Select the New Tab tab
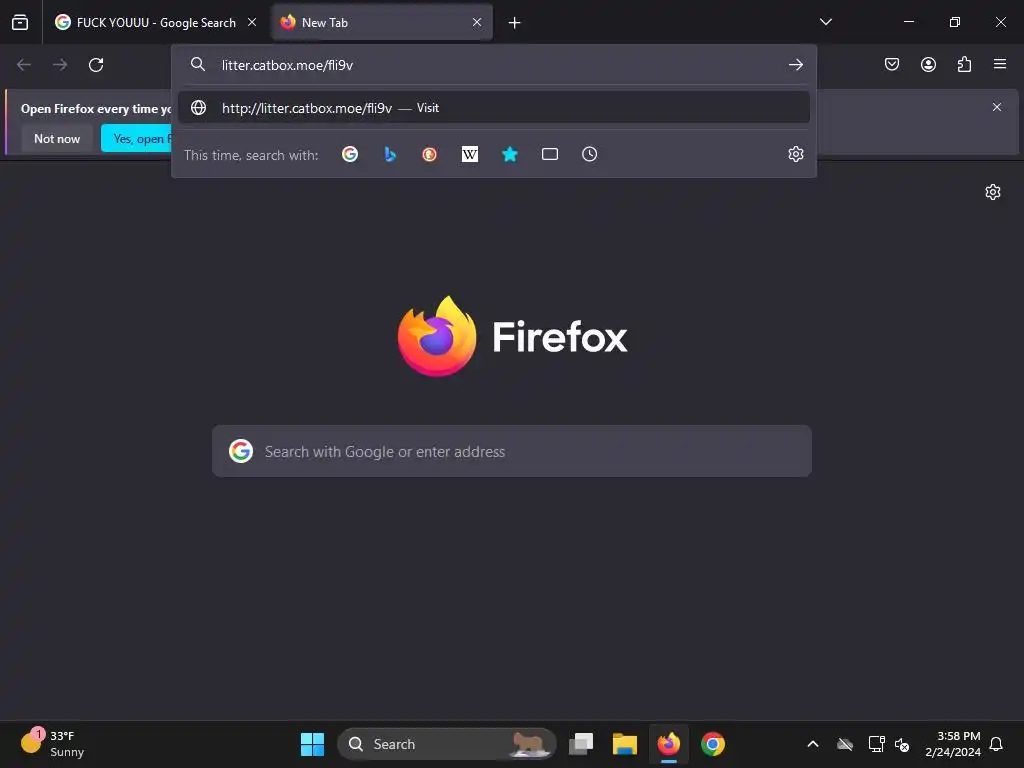This screenshot has height=768, width=1024. click(382, 22)
